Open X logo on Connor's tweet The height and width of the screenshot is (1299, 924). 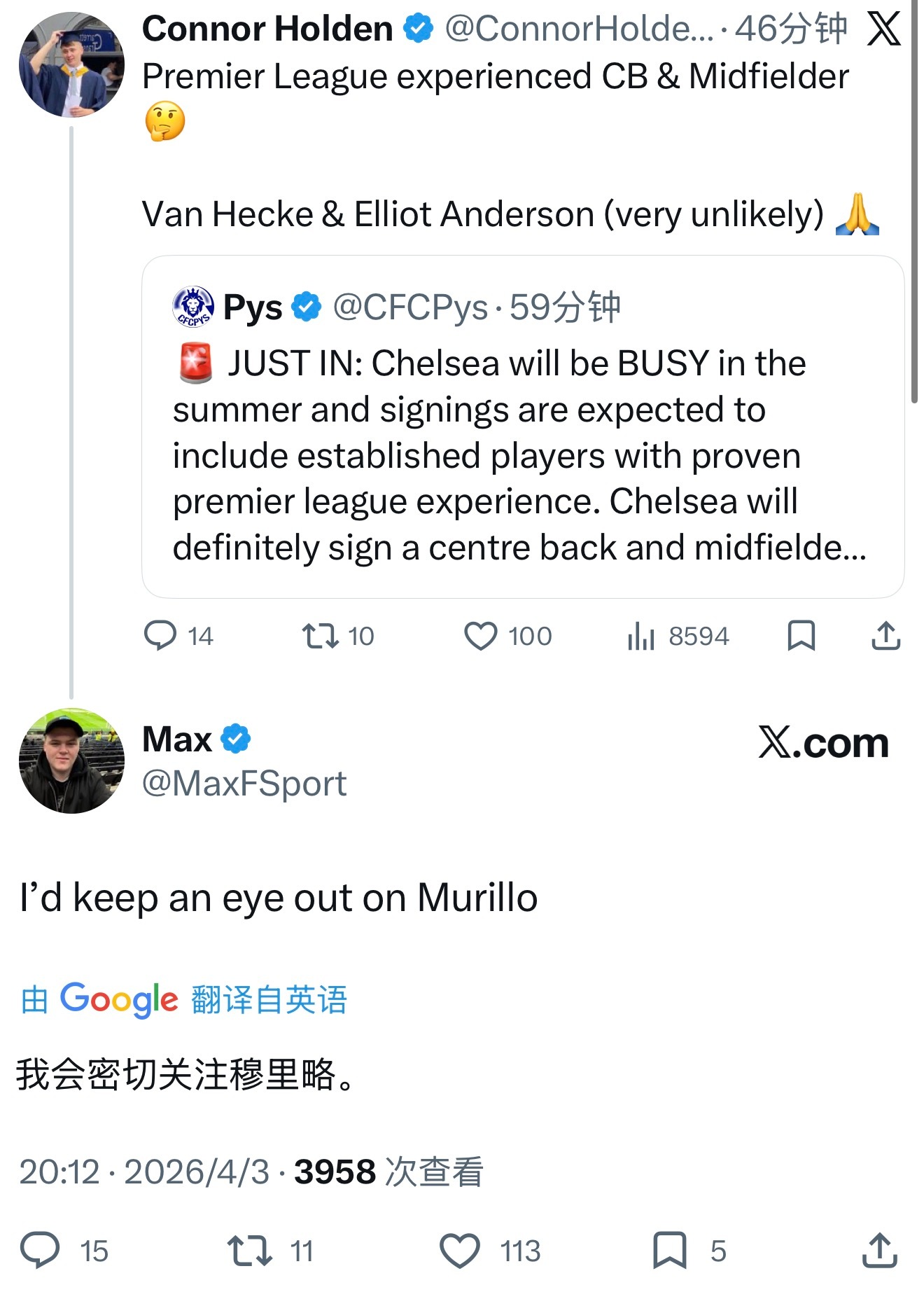(x=883, y=29)
